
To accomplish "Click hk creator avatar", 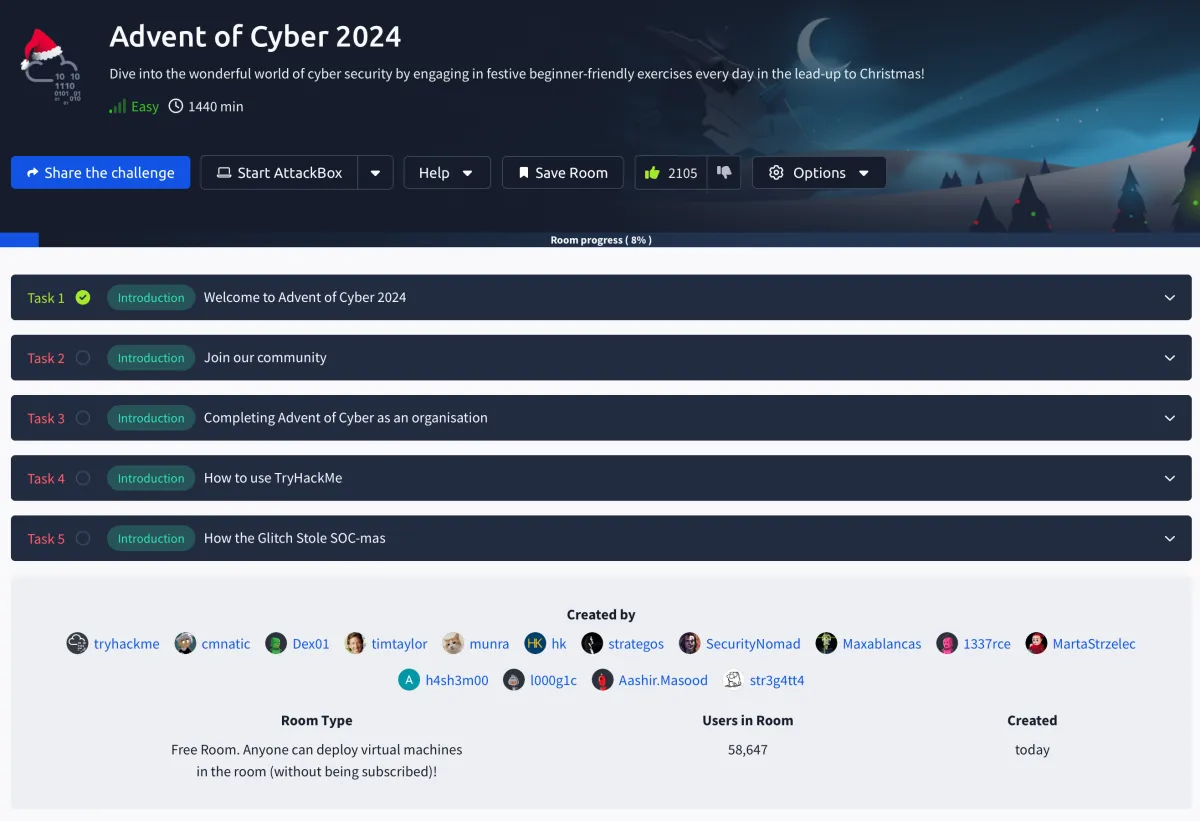I will pos(535,643).
